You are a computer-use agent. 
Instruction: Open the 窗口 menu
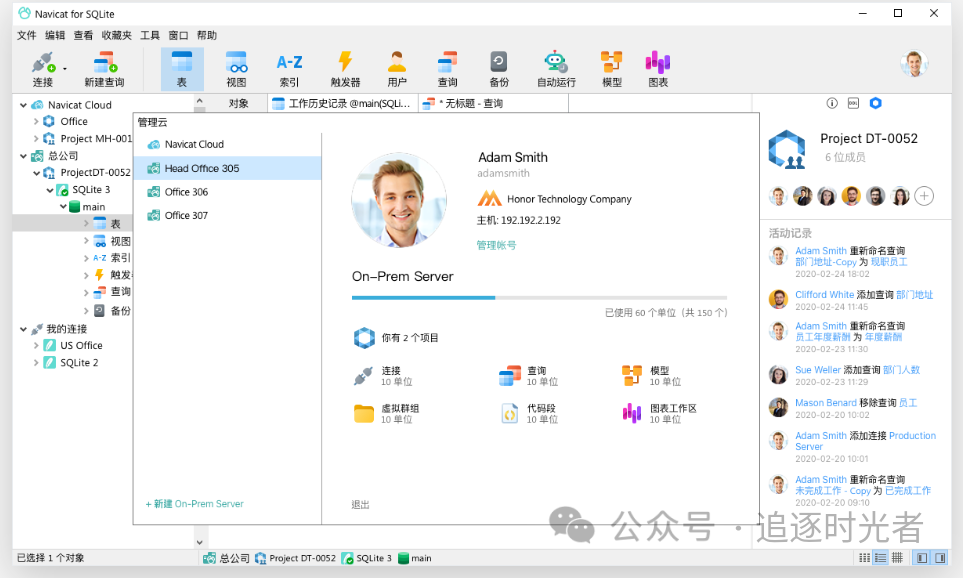pyautogui.click(x=178, y=36)
